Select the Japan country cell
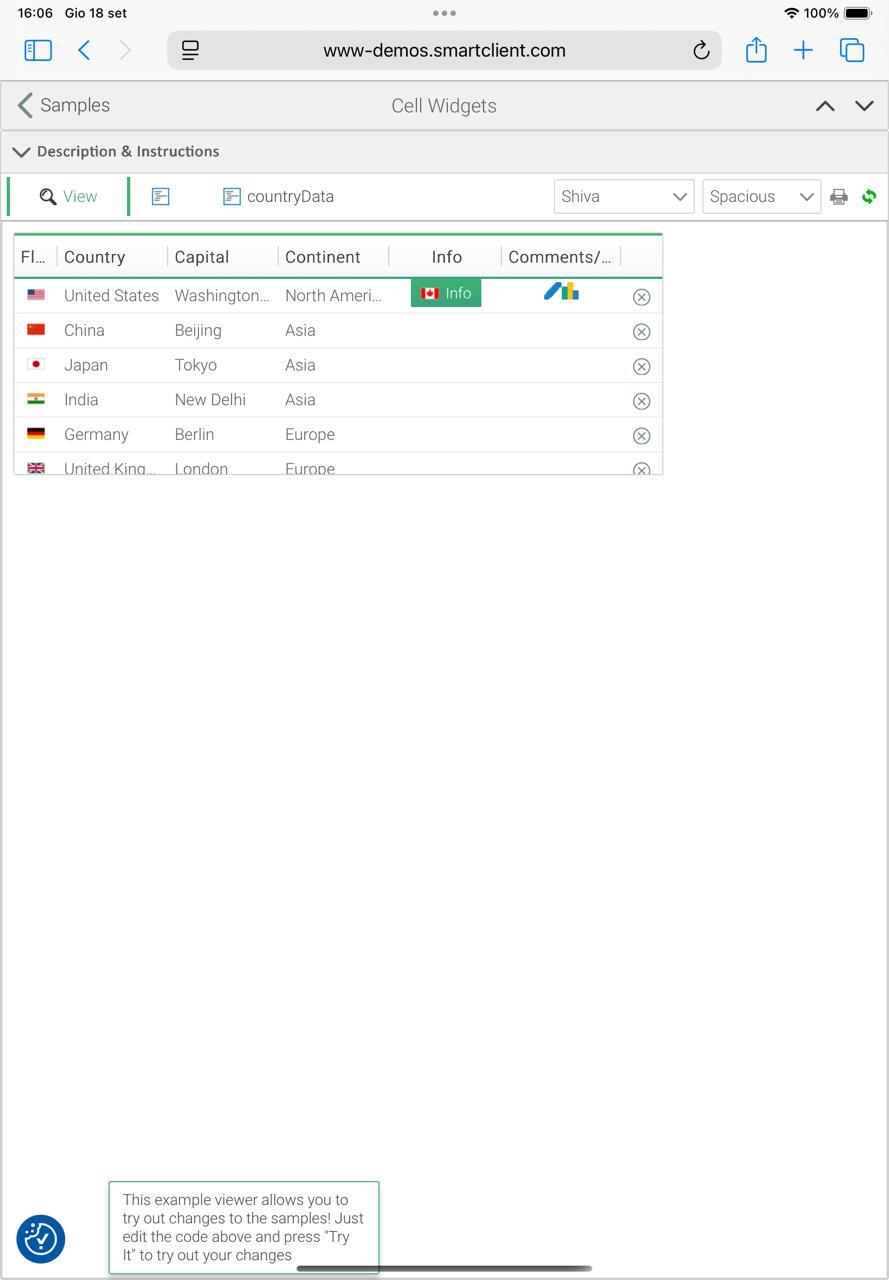 [112, 365]
